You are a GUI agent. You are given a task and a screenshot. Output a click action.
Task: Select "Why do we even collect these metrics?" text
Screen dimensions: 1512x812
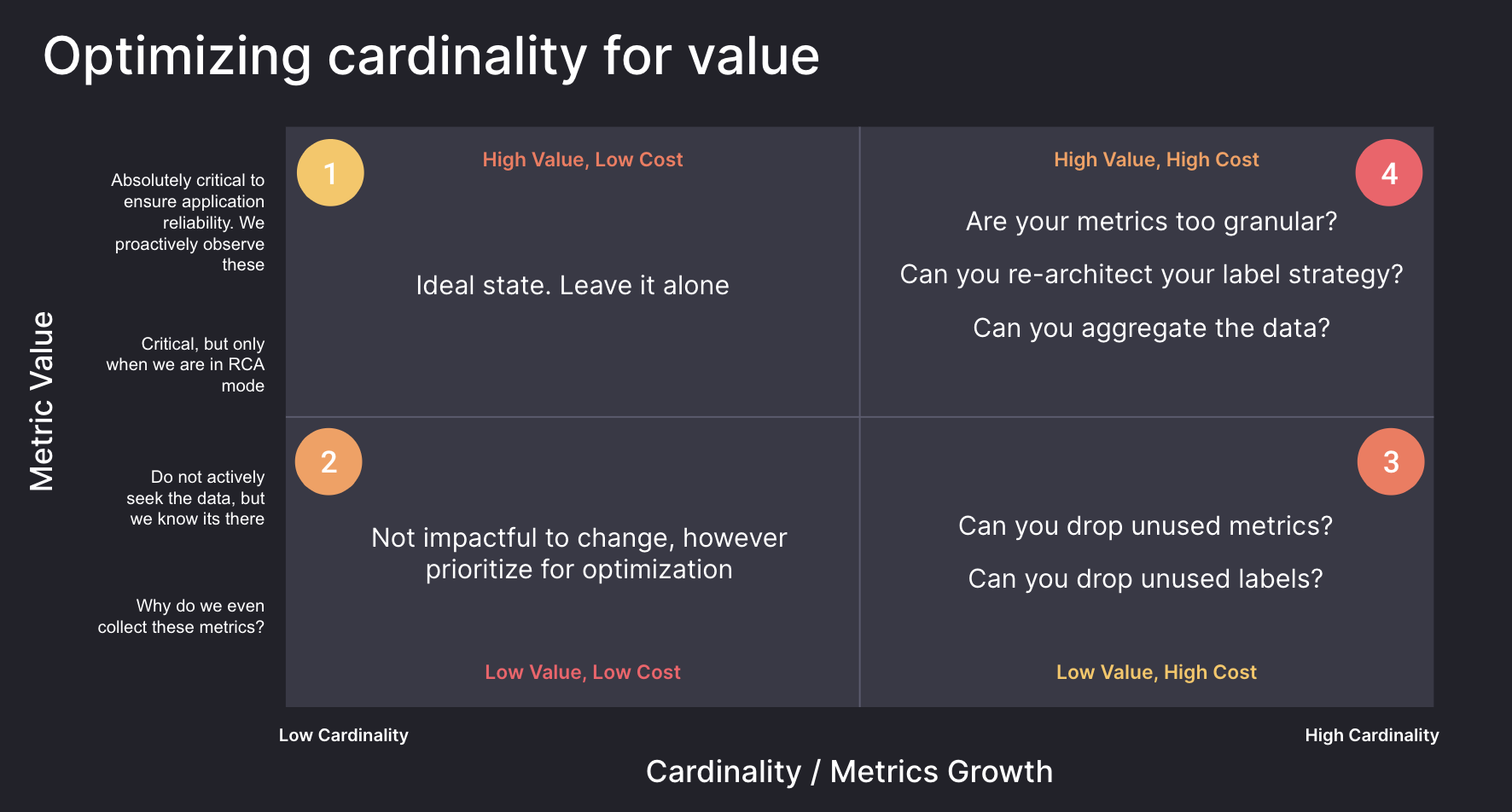pos(181,616)
